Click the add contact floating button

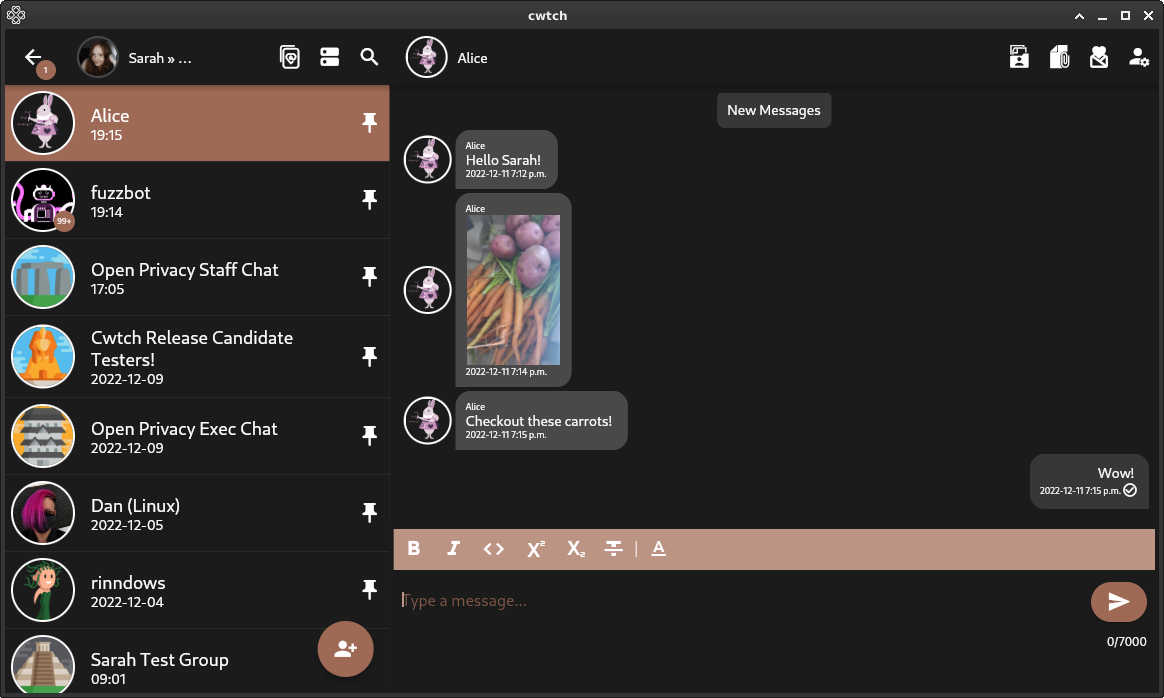[x=345, y=649]
